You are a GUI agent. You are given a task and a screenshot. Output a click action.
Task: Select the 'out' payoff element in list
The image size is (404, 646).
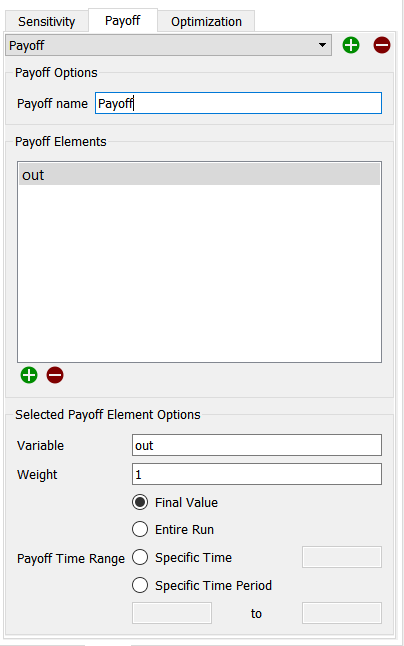click(199, 175)
